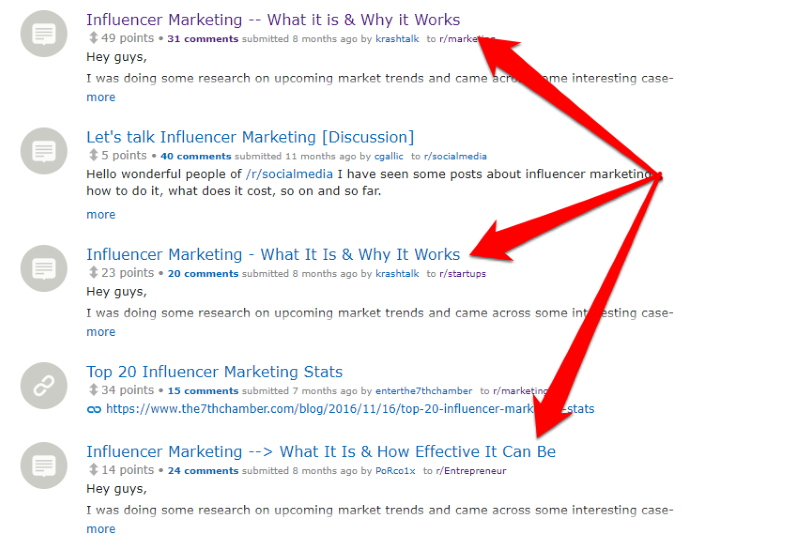Click the vote arrows next to 34 points
The width and height of the screenshot is (800, 552).
pos(93,390)
